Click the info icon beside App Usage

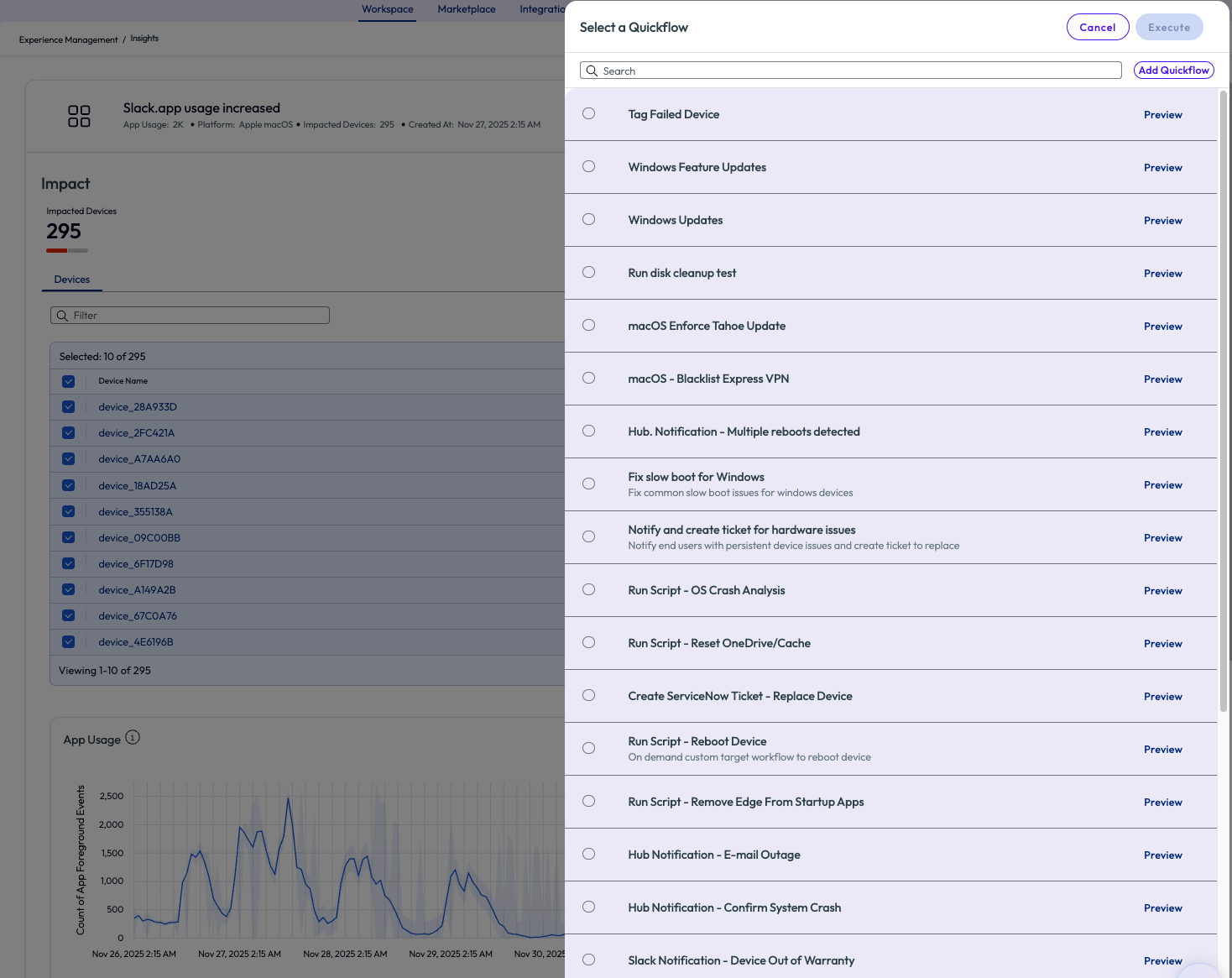[x=133, y=738]
